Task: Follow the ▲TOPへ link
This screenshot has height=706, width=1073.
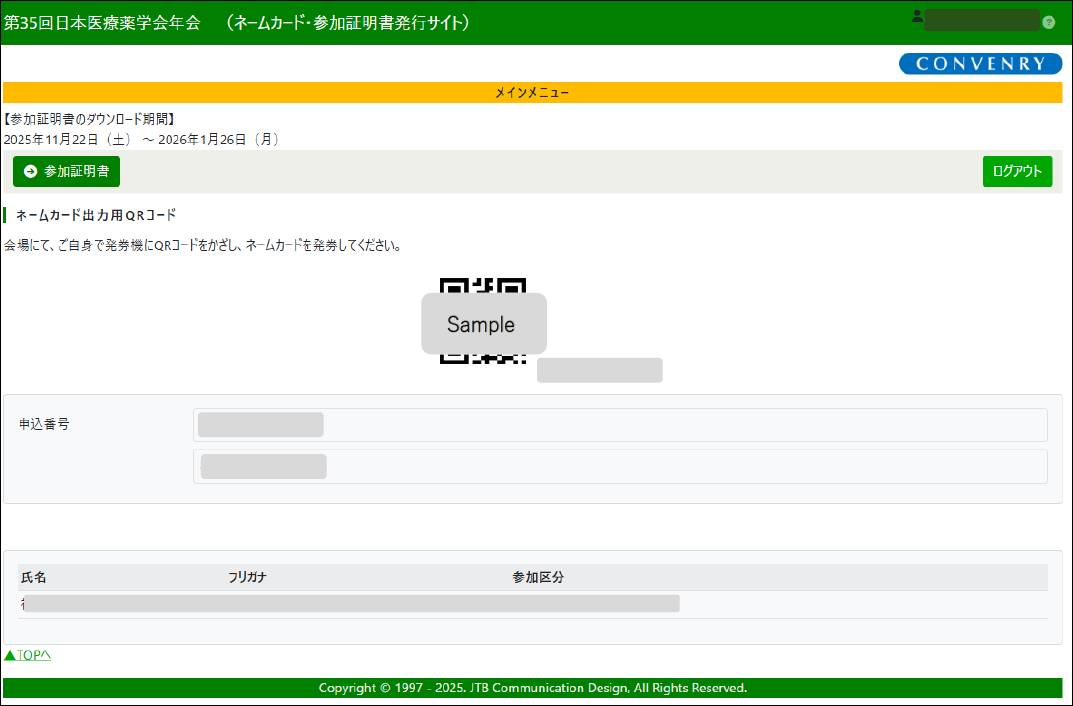Action: [27, 655]
